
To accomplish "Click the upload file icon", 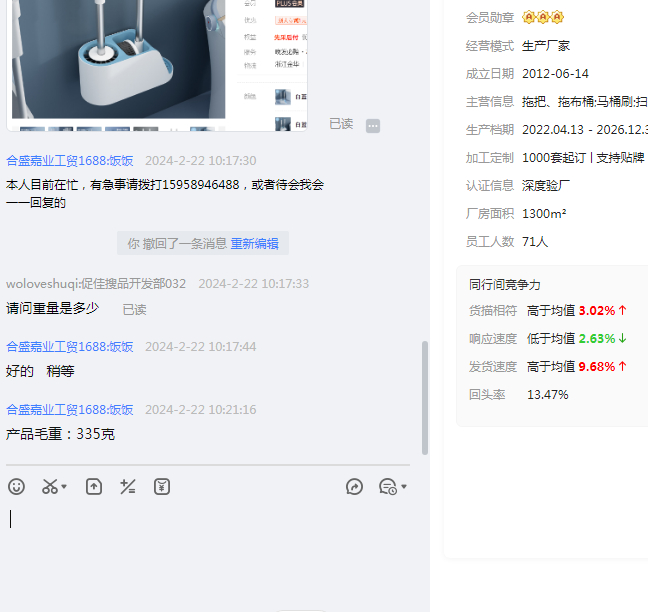I will tap(94, 486).
